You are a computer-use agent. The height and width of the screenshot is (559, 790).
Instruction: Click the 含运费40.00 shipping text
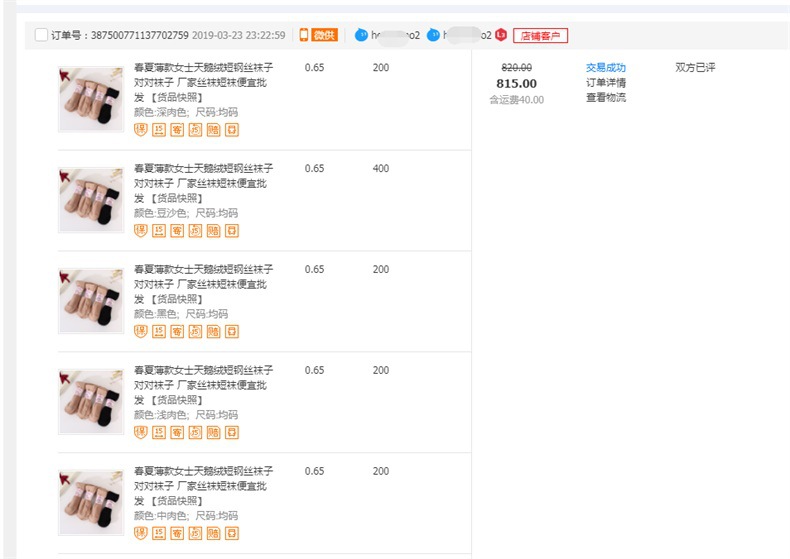[516, 100]
